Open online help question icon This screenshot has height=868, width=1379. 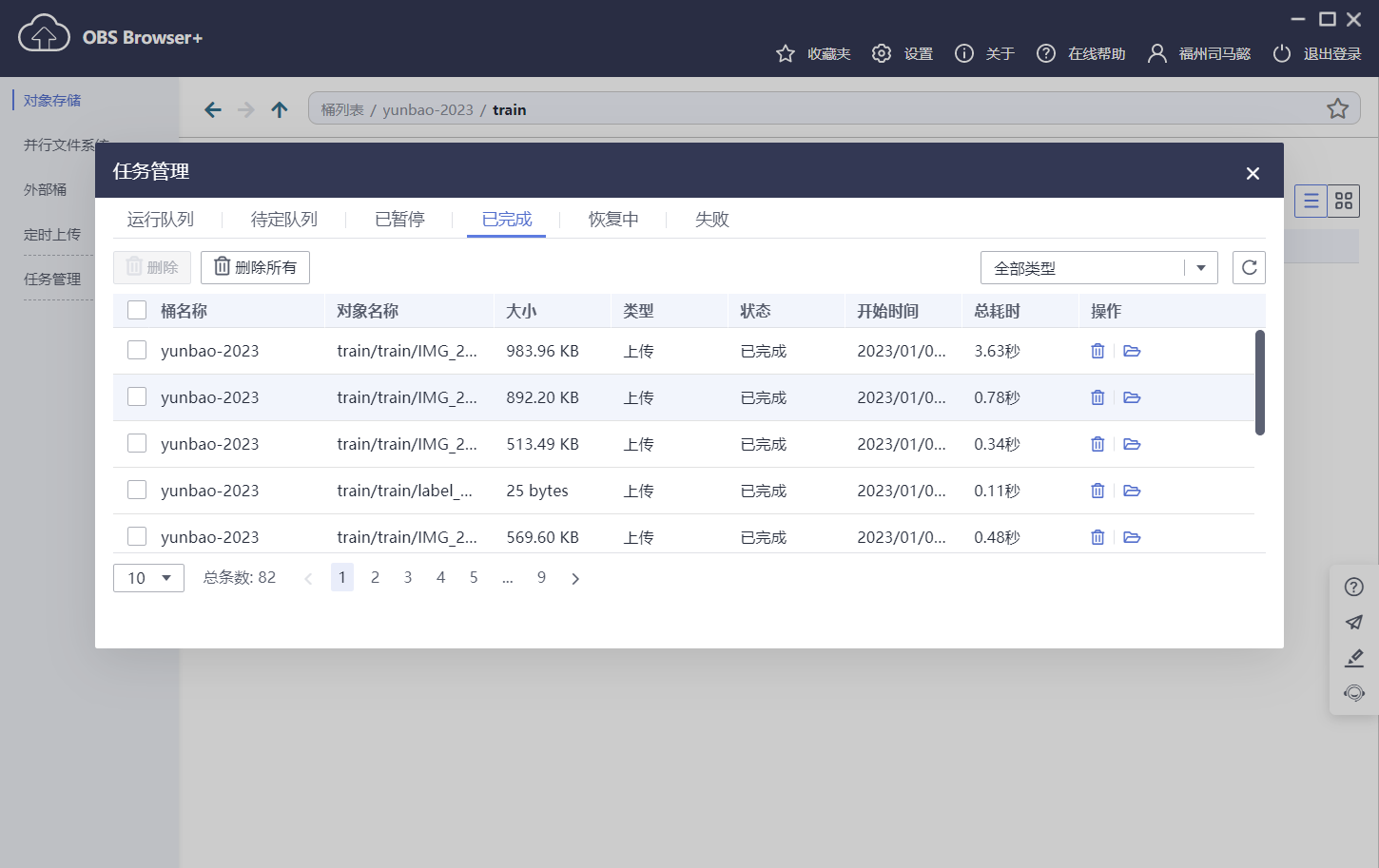click(x=1046, y=53)
